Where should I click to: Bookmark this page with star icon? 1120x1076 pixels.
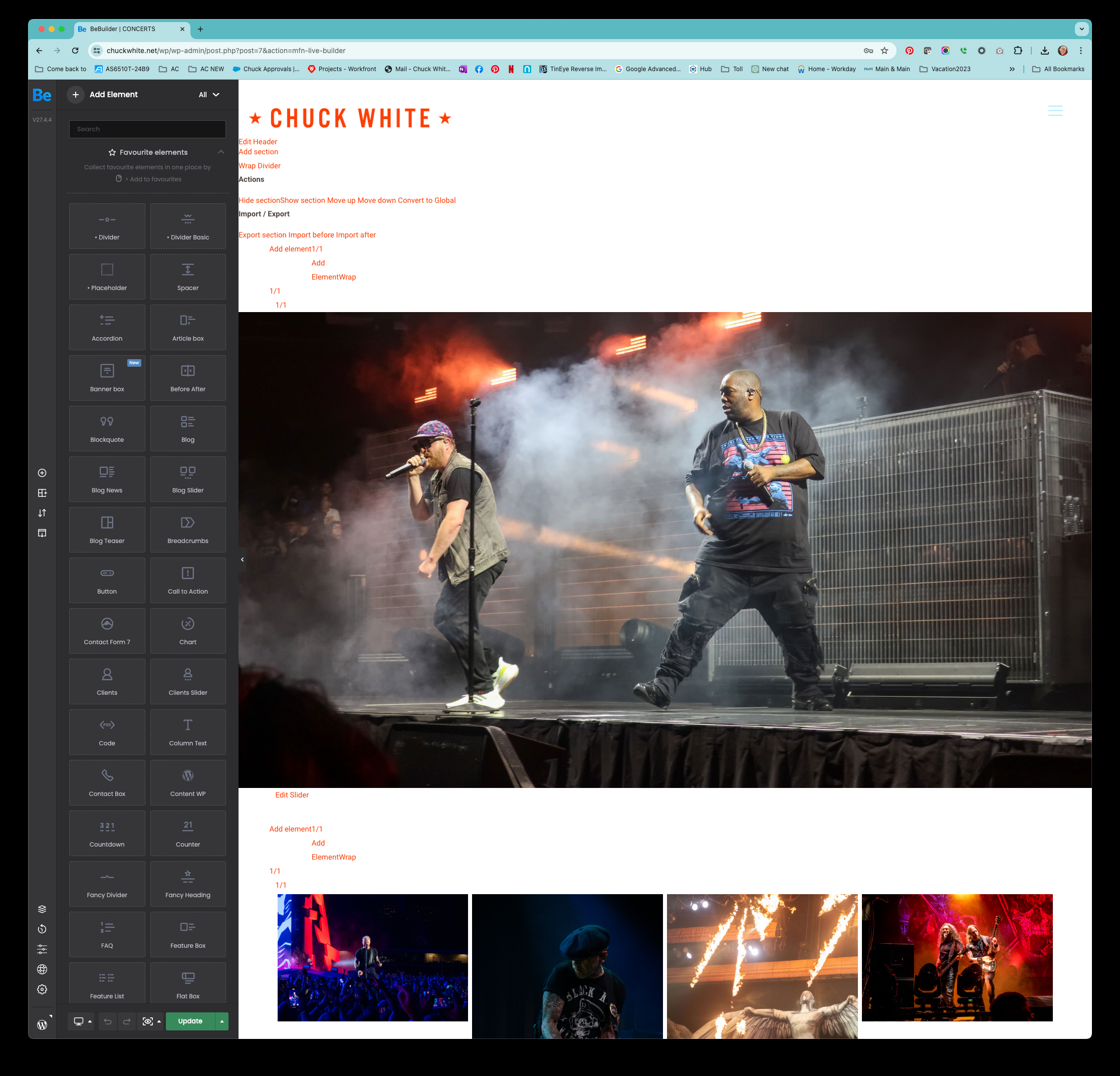coord(884,51)
